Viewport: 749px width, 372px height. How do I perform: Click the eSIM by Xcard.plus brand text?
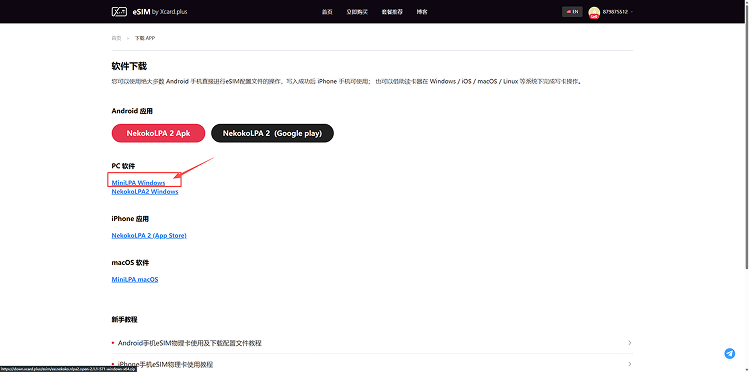[x=160, y=11]
